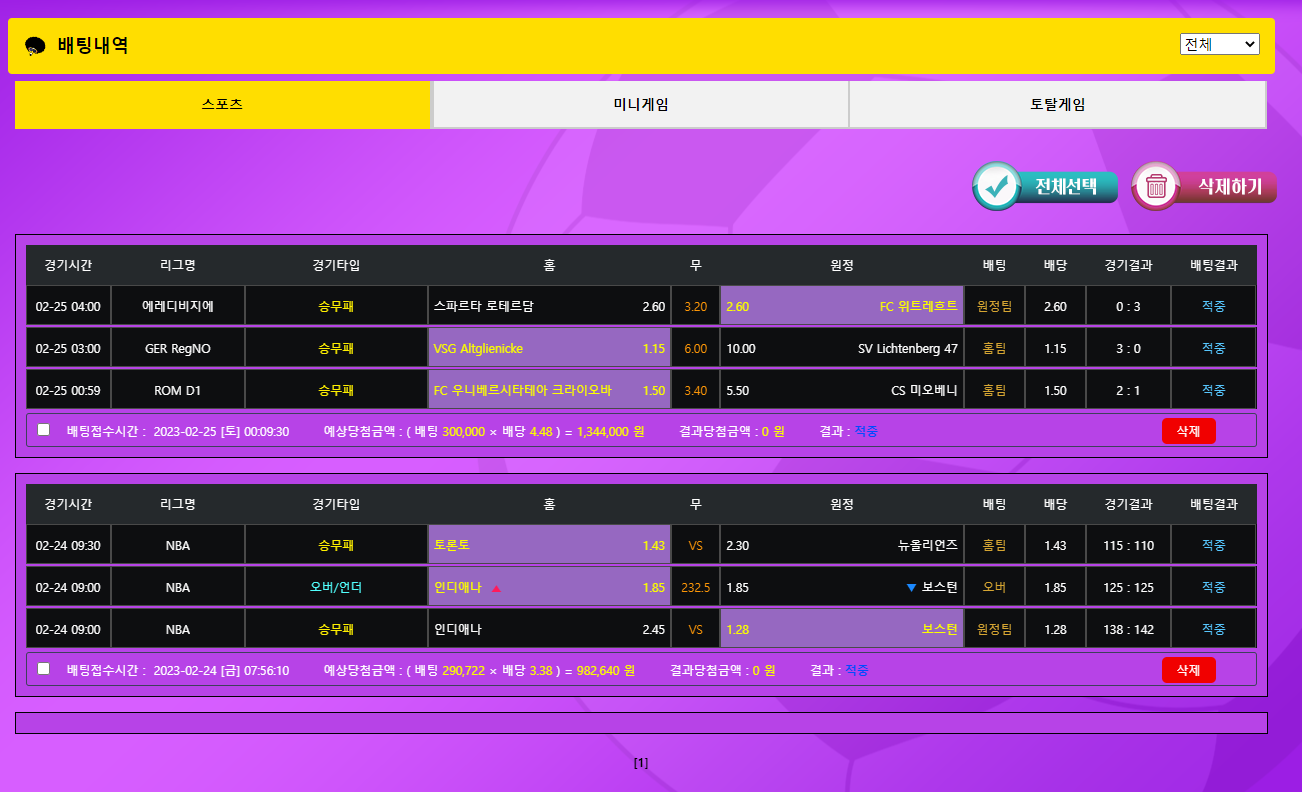Click the highlighted FC 위트레흐트 away cell
The image size is (1302, 792).
(841, 306)
